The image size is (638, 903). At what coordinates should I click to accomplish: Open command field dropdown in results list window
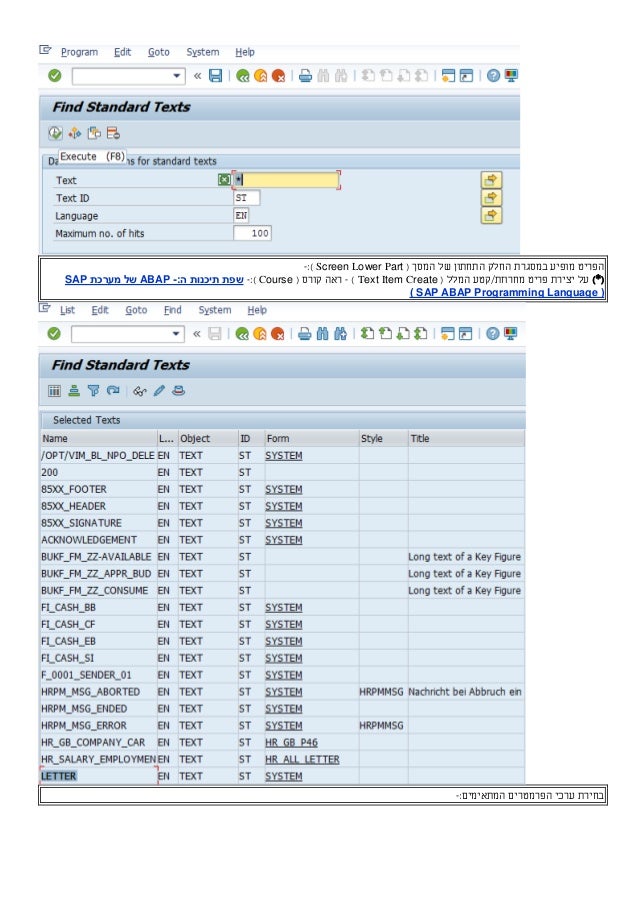pyautogui.click(x=176, y=333)
